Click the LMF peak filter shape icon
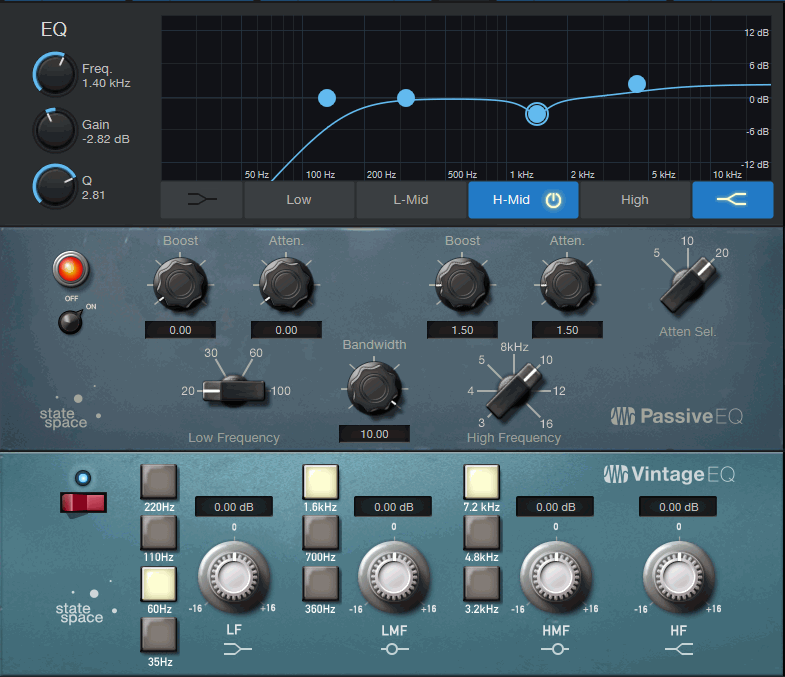 [x=395, y=649]
